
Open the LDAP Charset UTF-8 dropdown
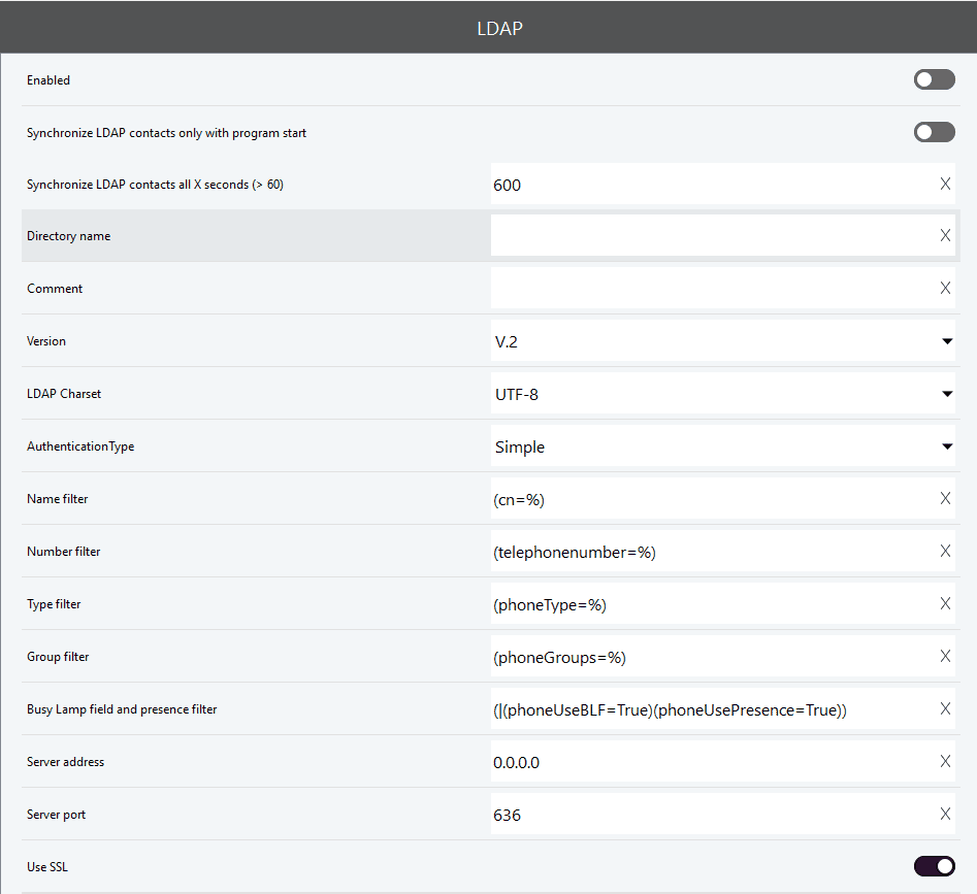click(723, 394)
